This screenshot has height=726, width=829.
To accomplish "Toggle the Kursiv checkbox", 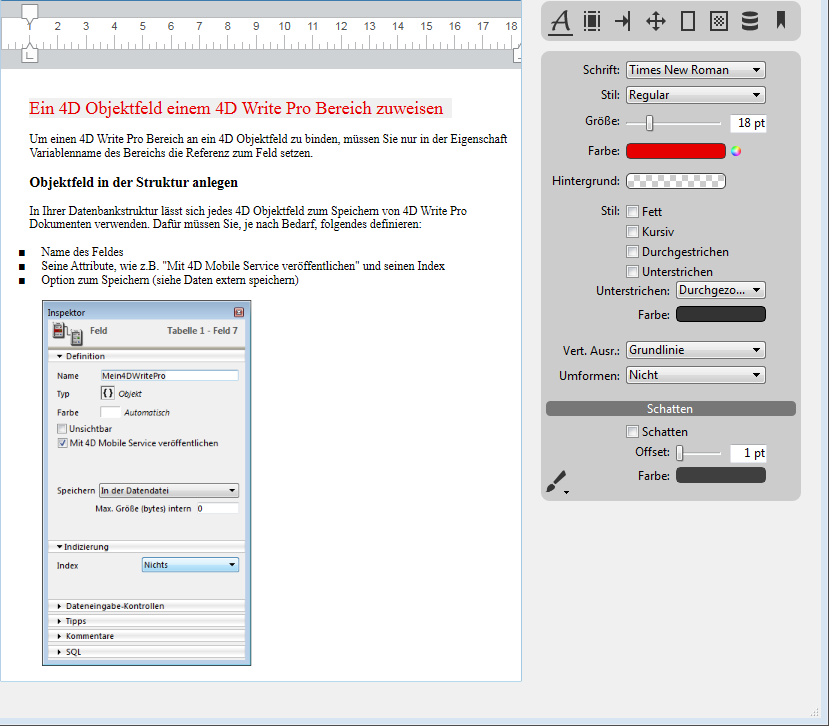I will [633, 232].
